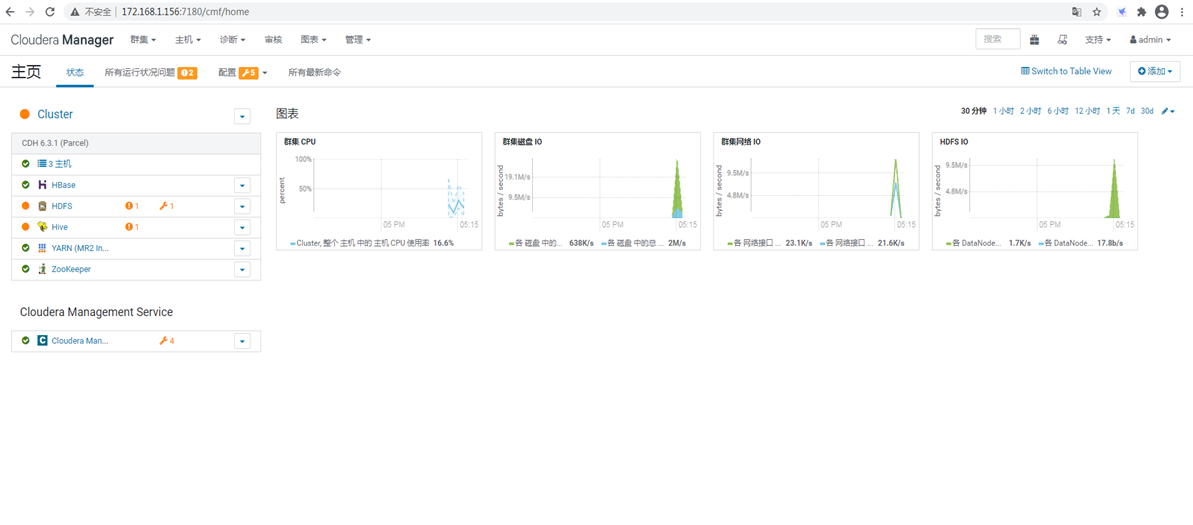Image resolution: width=1193 pixels, height=525 pixels.
Task: Click the chart edit pencil icon
Action: coord(1168,111)
